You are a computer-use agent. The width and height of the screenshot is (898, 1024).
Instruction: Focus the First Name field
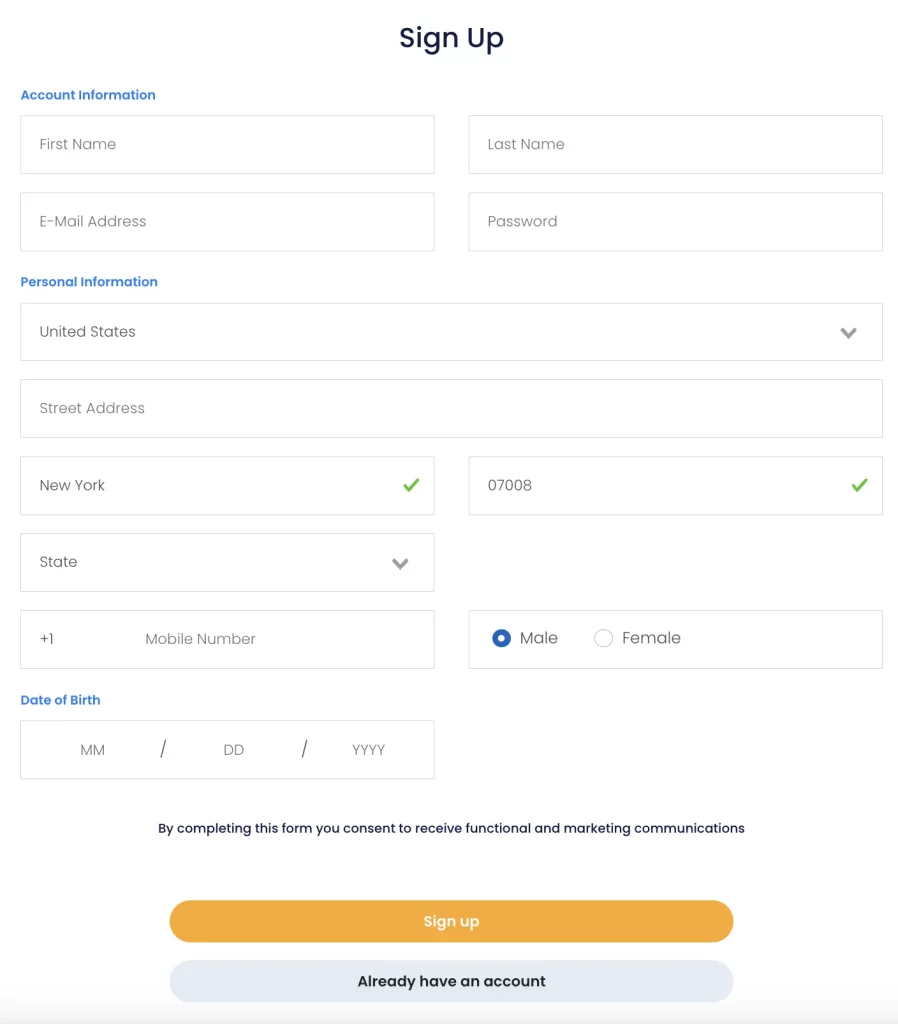[x=227, y=144]
